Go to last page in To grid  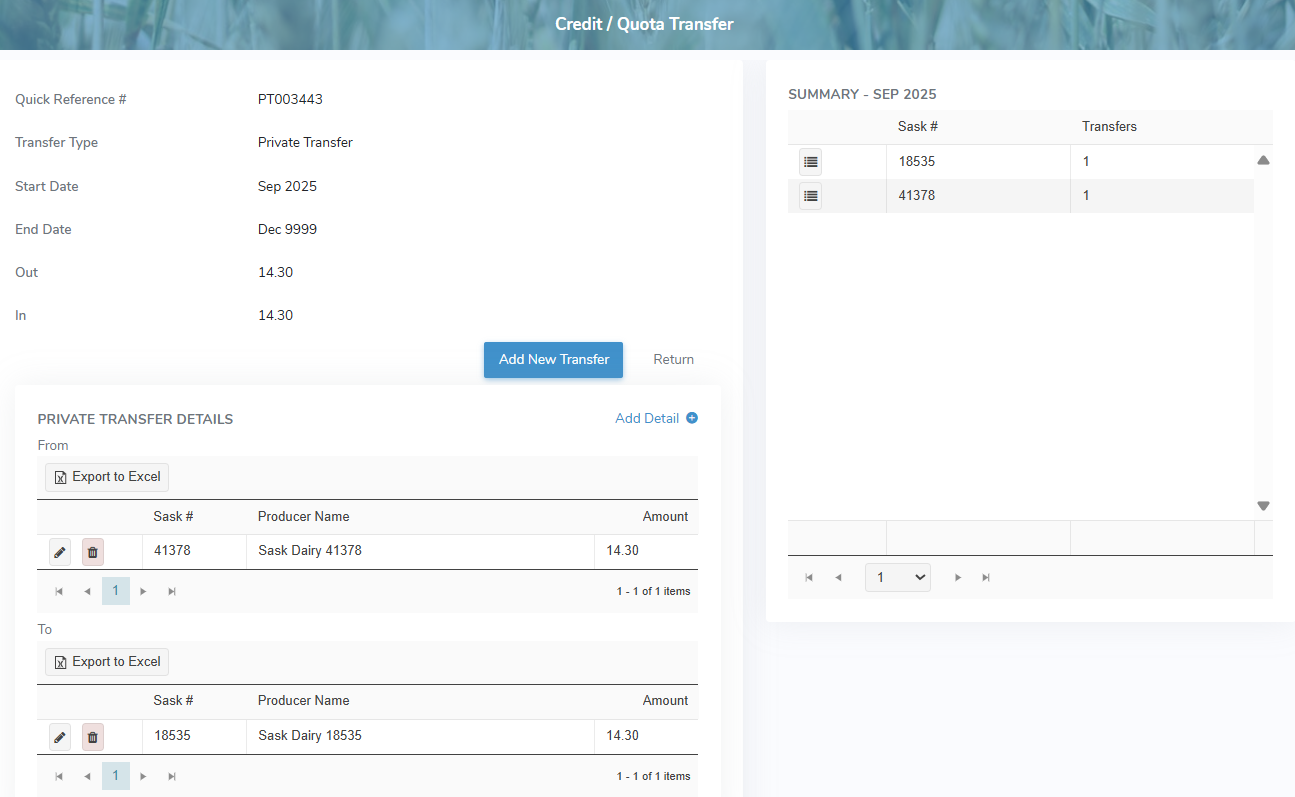tap(172, 776)
